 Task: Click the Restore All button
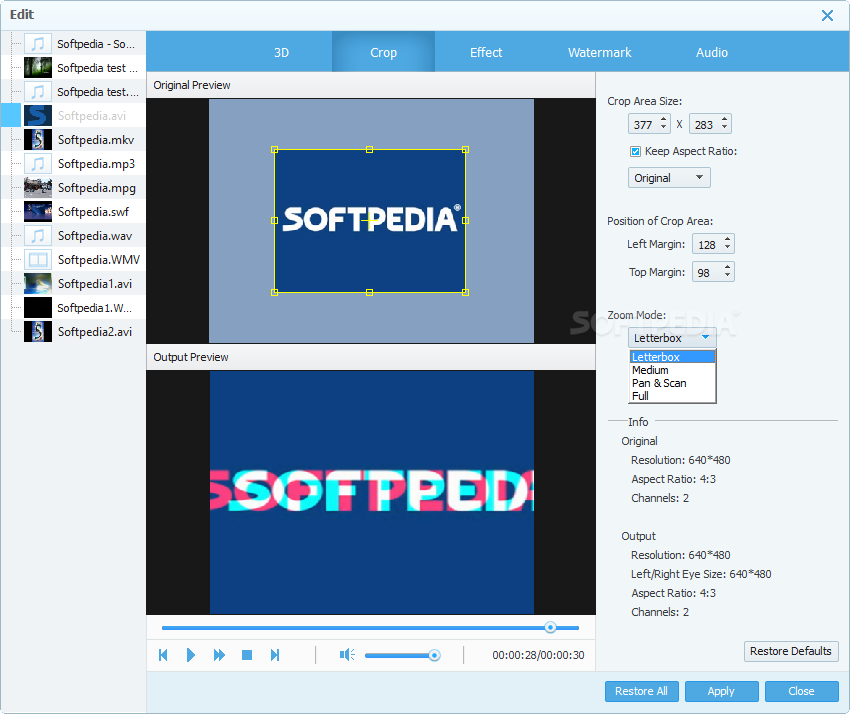641,691
